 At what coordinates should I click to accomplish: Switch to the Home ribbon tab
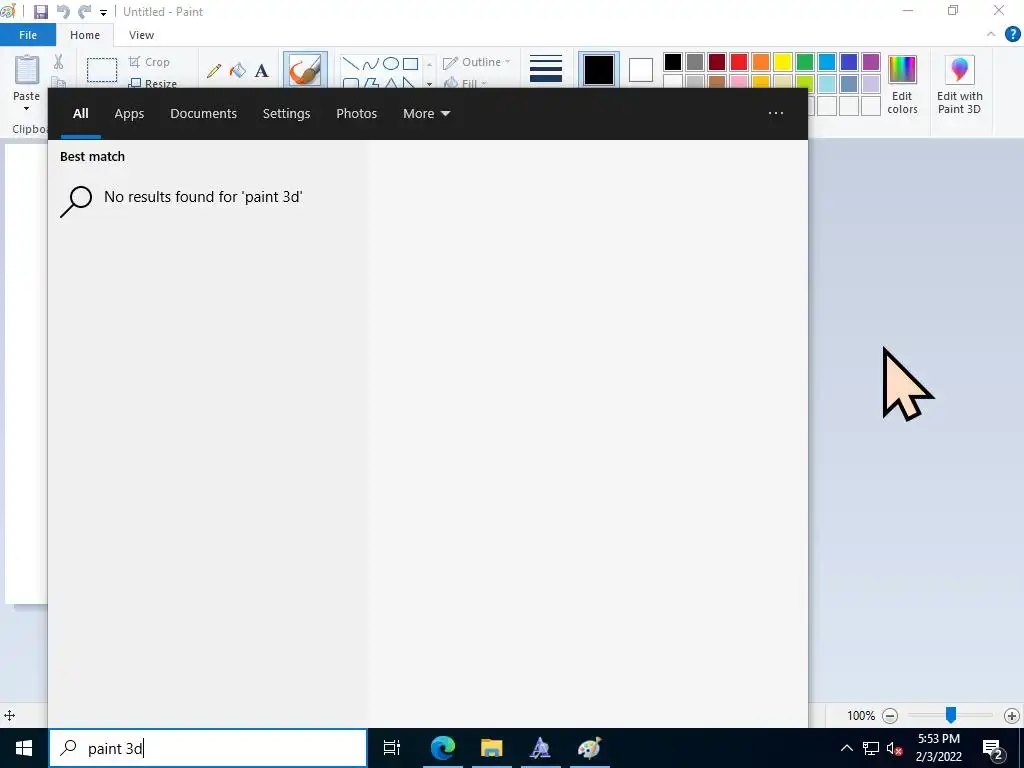pos(85,35)
